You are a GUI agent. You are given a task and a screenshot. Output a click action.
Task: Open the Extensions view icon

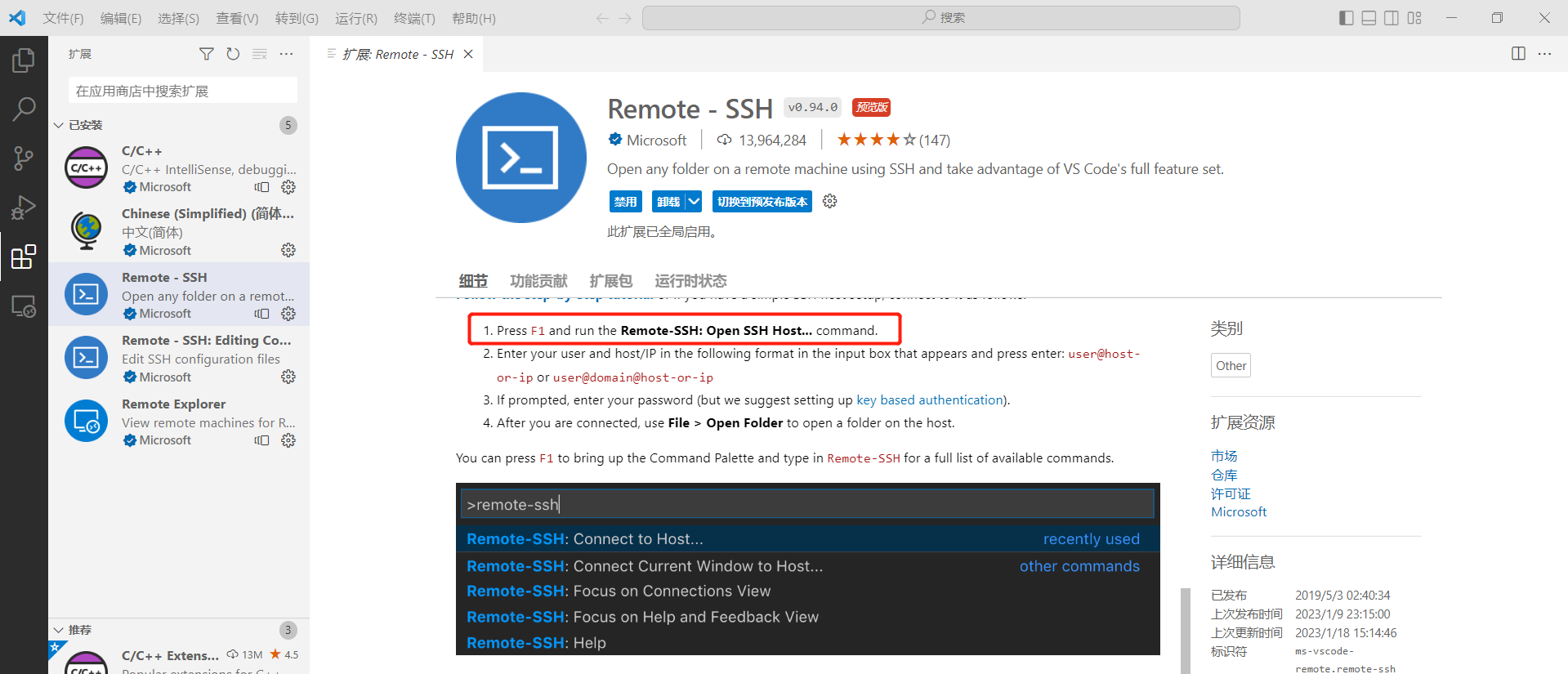(x=24, y=257)
